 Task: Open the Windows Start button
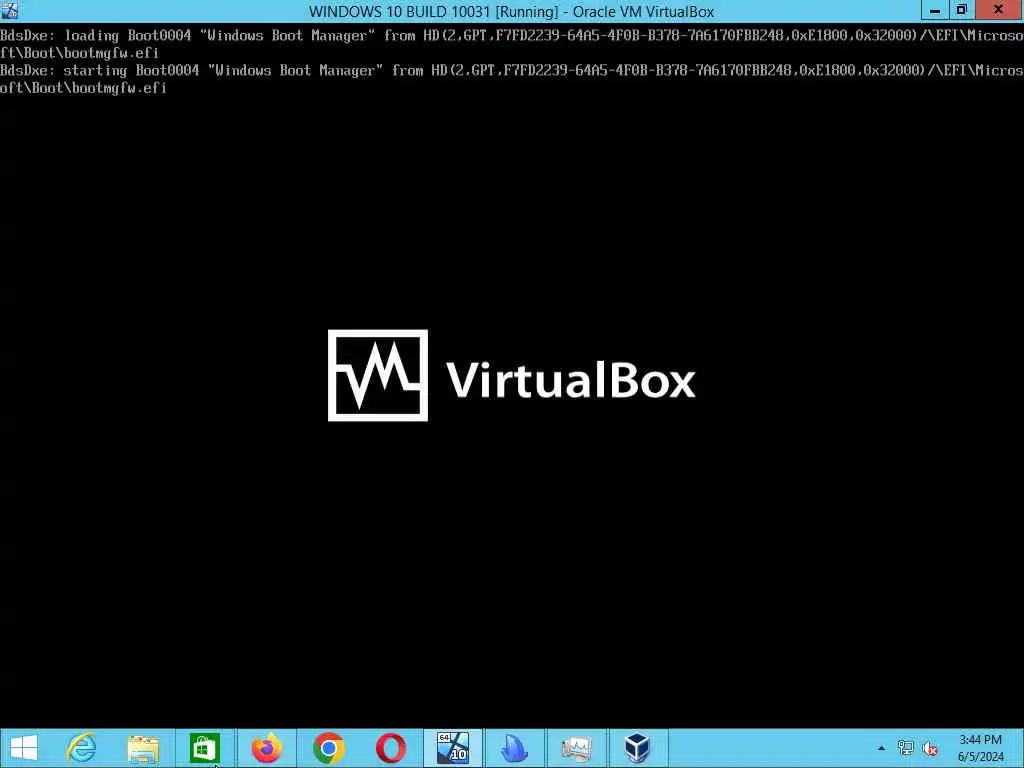coord(24,748)
